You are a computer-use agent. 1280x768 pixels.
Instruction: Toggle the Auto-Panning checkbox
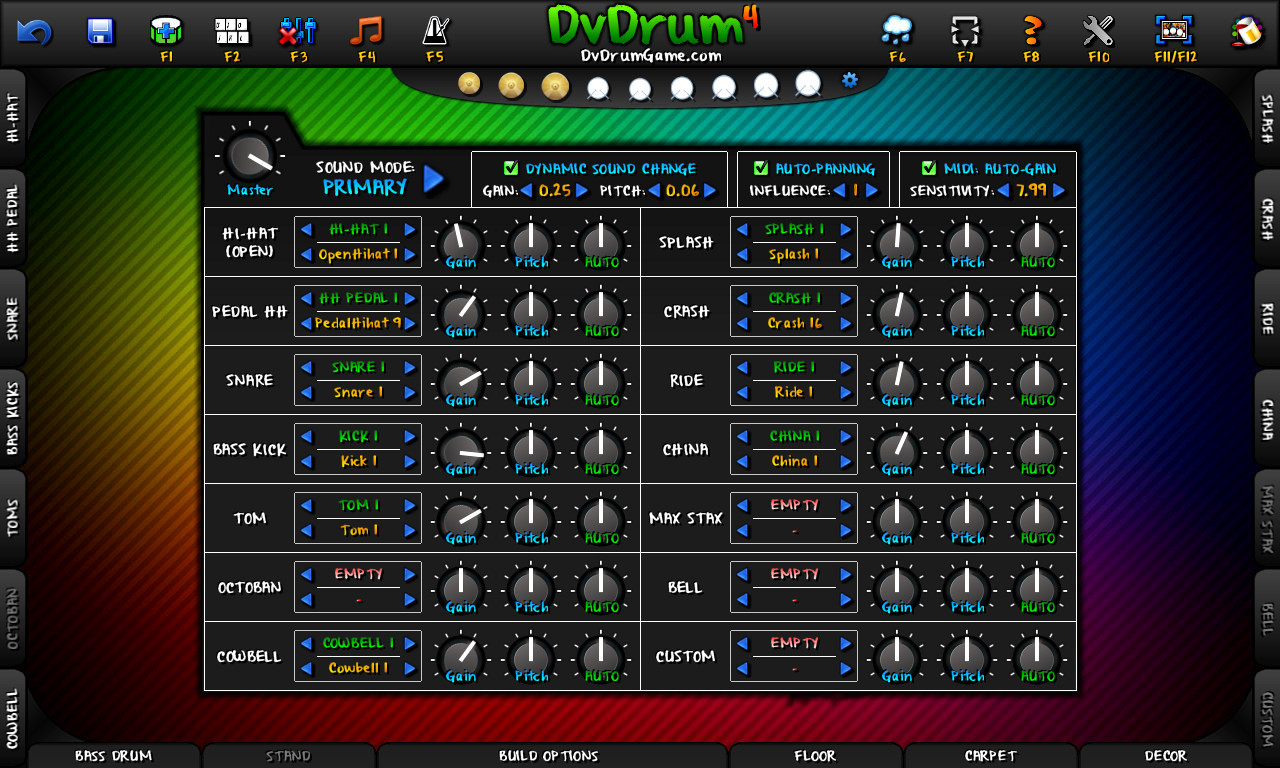click(761, 168)
